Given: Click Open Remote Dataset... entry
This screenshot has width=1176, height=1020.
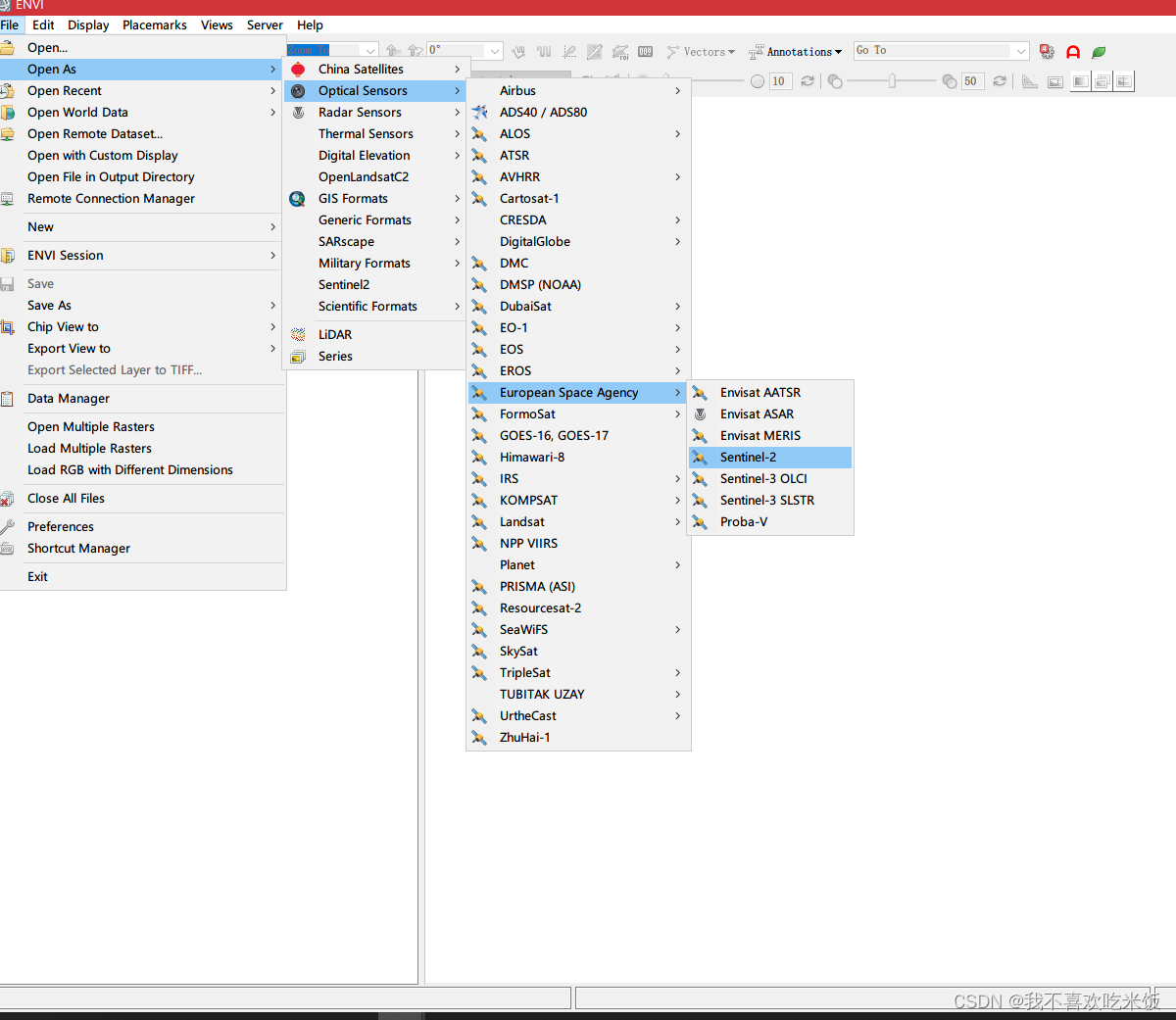Looking at the screenshot, I should (143, 133).
